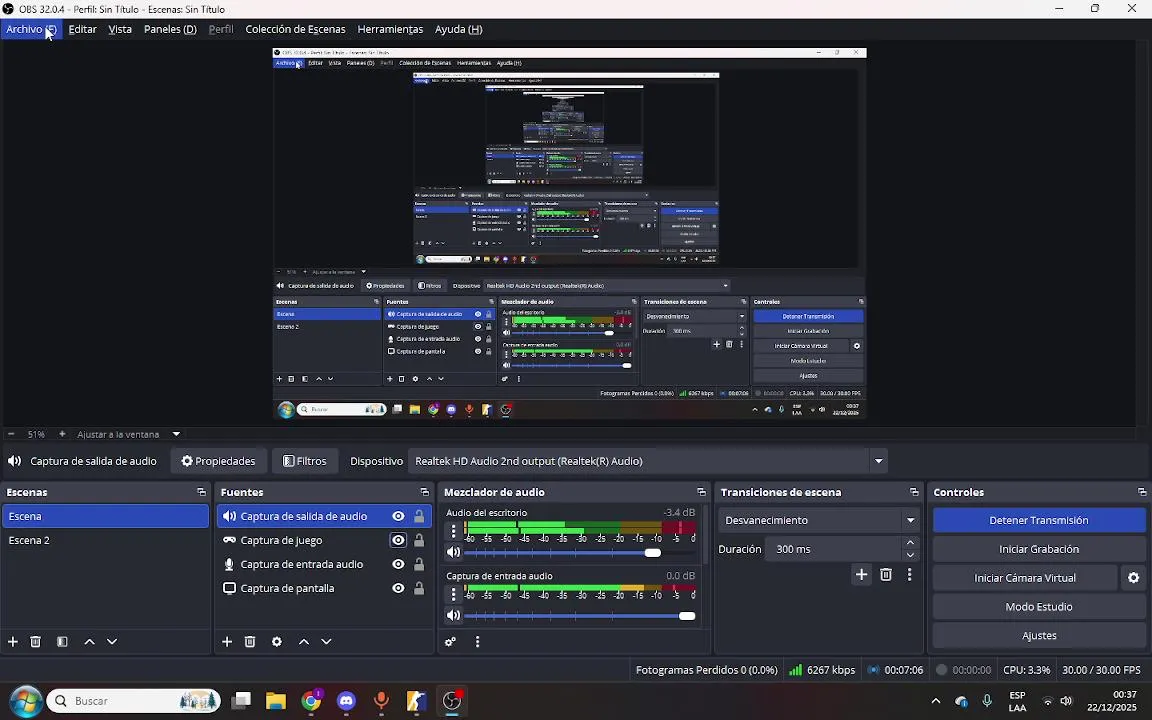The height and width of the screenshot is (720, 1152).
Task: Mute Audio del escritorio speaker icon
Action: coord(453,552)
